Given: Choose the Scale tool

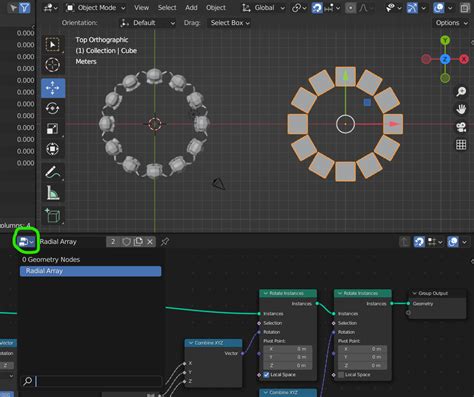Looking at the screenshot, I should click(53, 128).
